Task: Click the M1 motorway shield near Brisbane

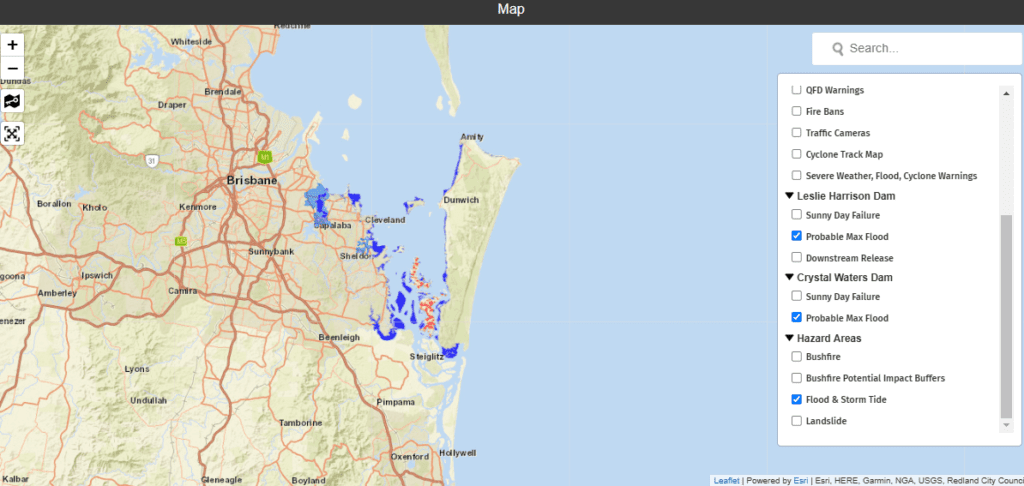Action: click(x=265, y=157)
